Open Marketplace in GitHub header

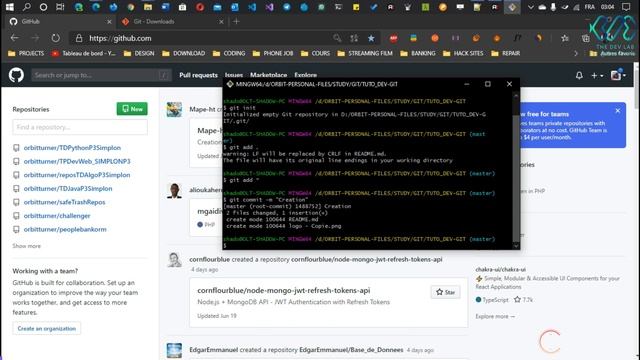pyautogui.click(x=269, y=75)
